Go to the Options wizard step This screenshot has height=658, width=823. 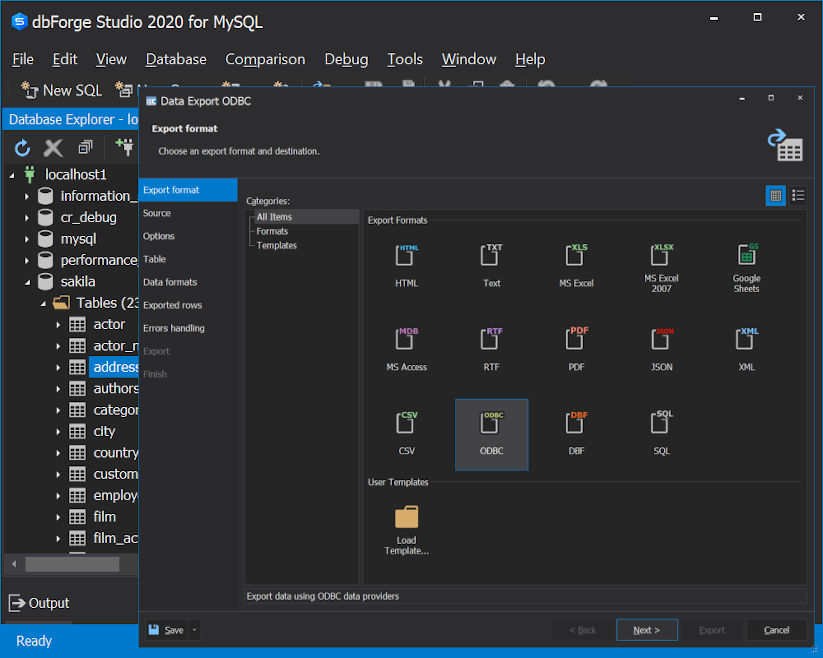188,236
